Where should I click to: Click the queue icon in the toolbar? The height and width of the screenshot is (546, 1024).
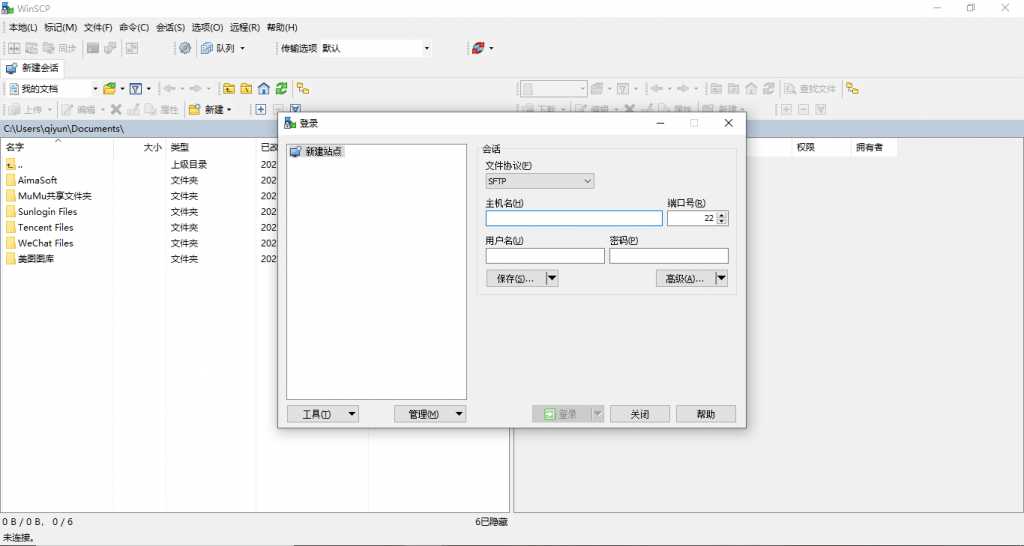[x=206, y=48]
